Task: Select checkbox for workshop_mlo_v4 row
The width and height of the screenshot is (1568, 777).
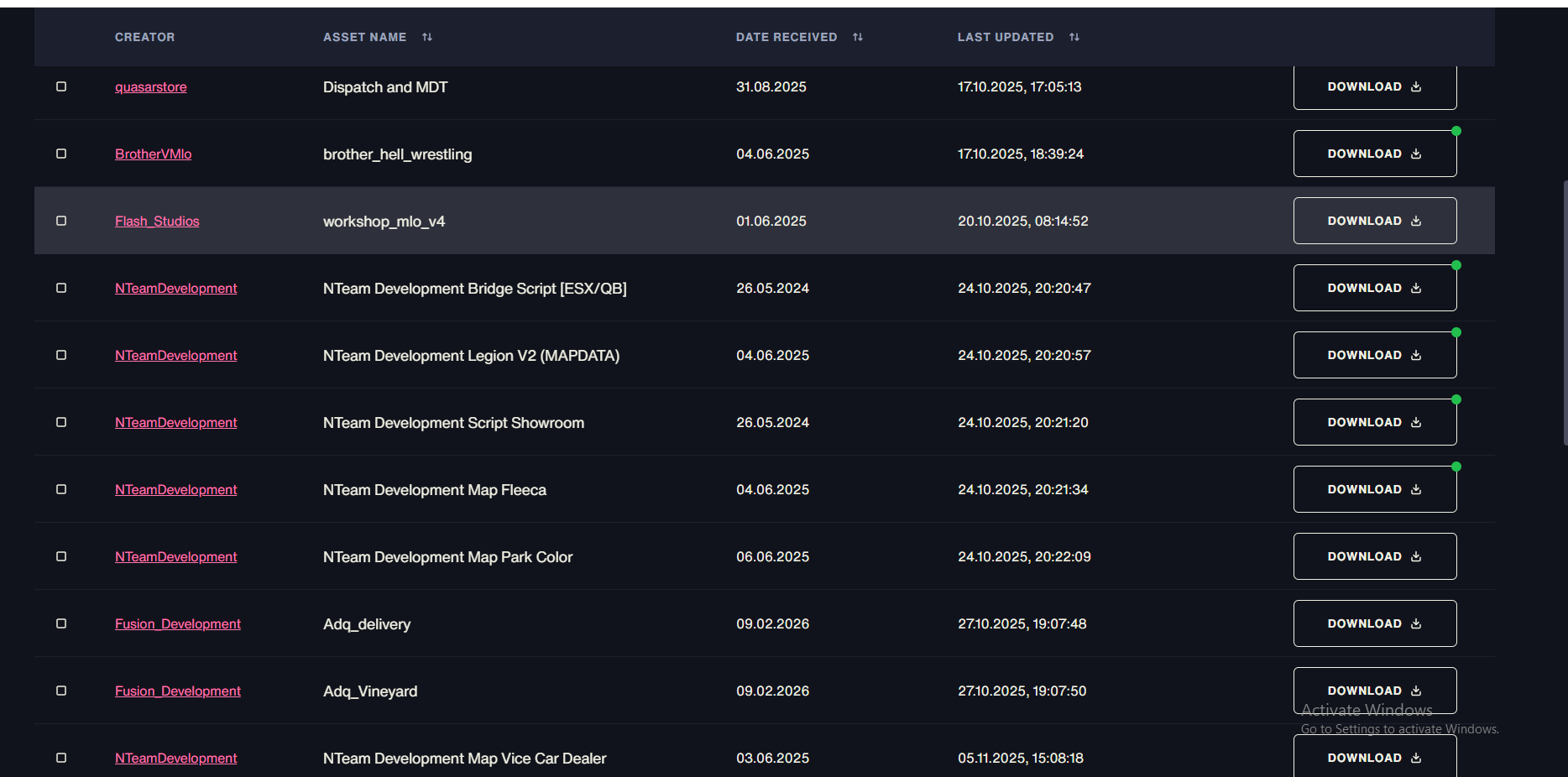Action: point(61,221)
